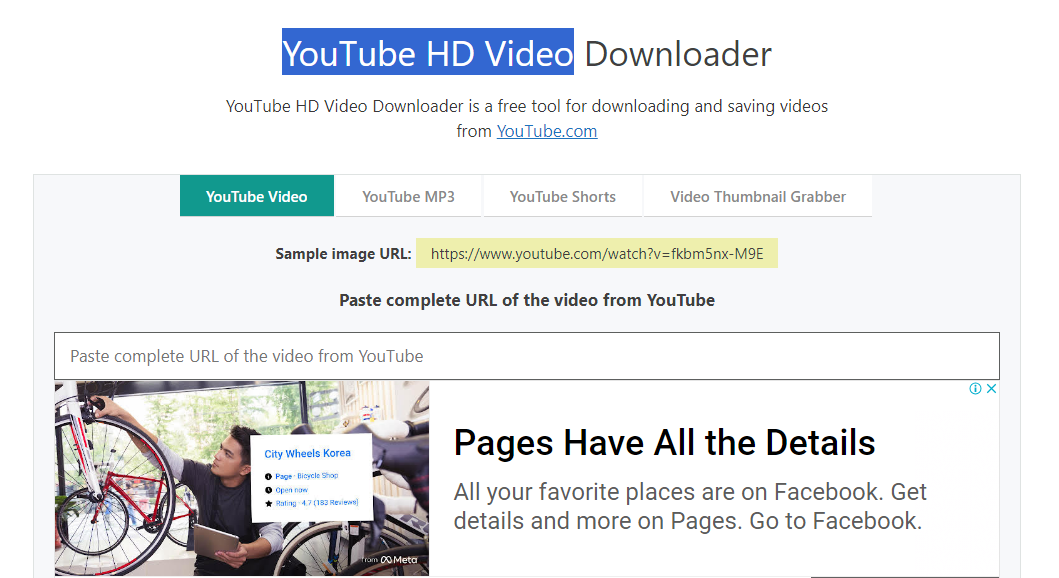Switch to the YouTube MP3 tab
The height and width of the screenshot is (578, 1059).
408,196
